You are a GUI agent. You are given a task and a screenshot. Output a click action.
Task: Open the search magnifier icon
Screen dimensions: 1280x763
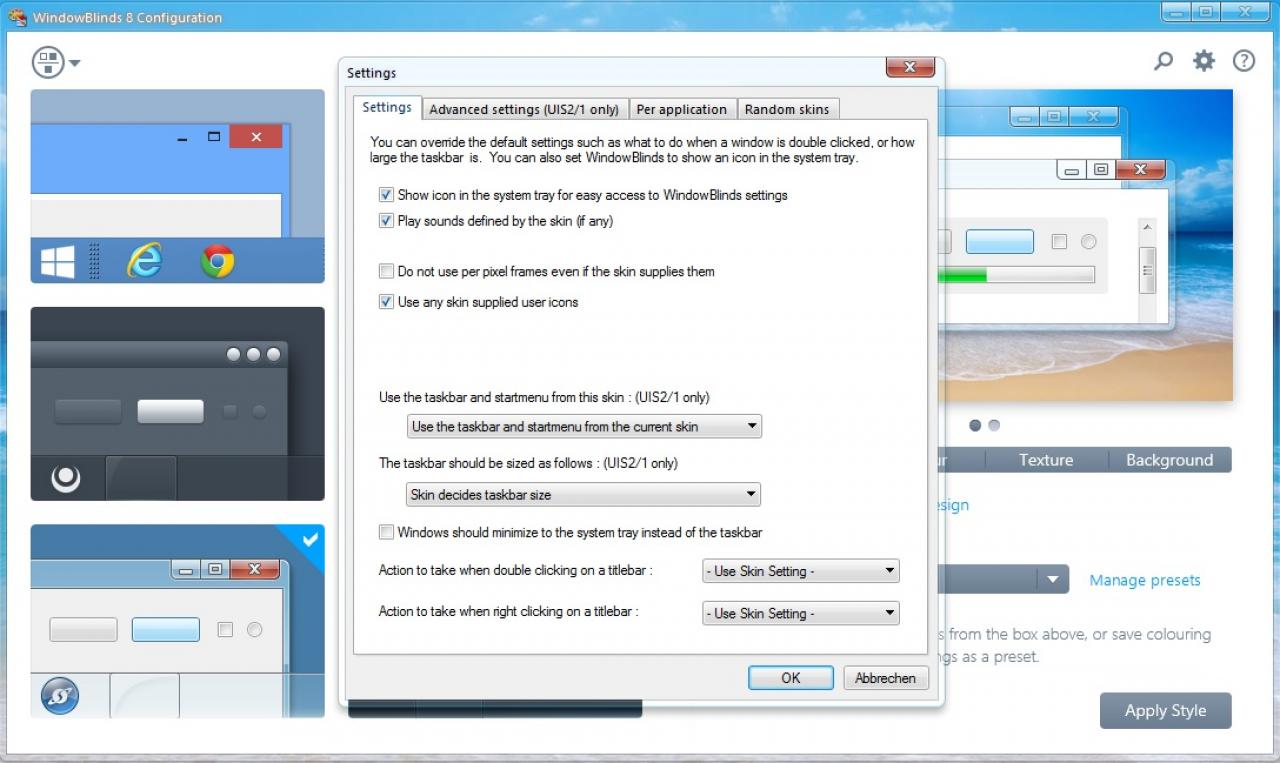[1163, 61]
